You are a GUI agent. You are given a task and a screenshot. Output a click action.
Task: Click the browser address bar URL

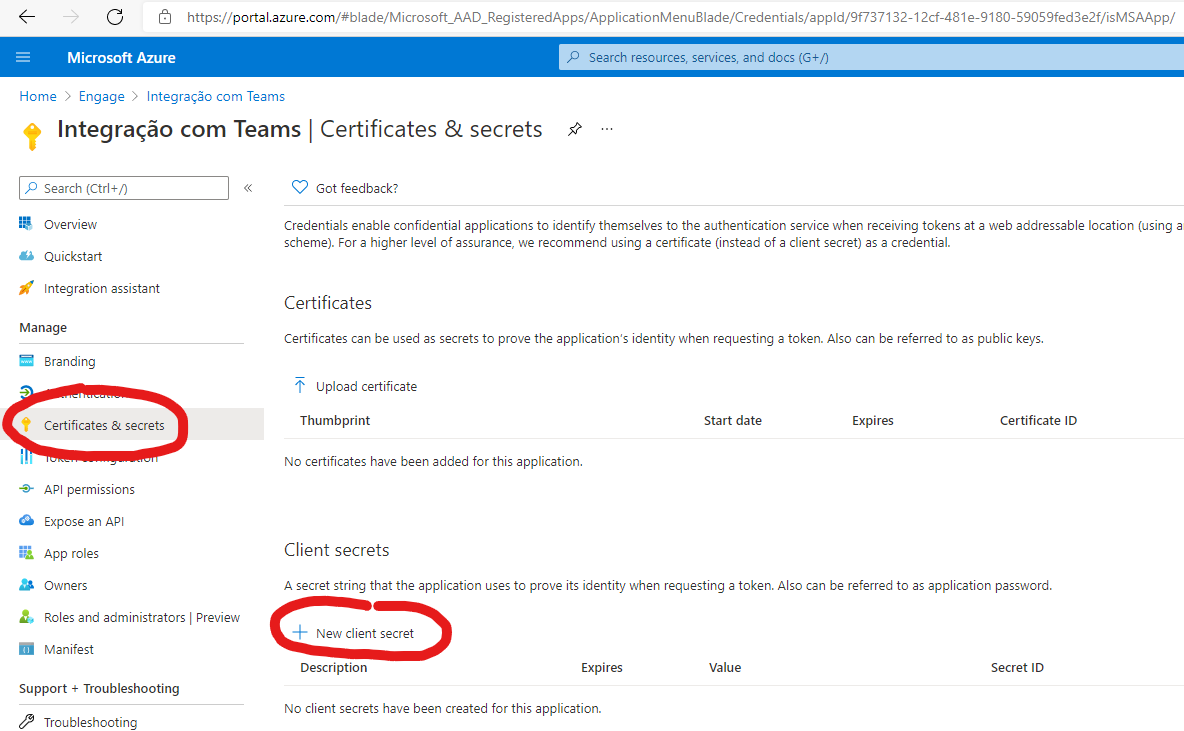point(680,17)
